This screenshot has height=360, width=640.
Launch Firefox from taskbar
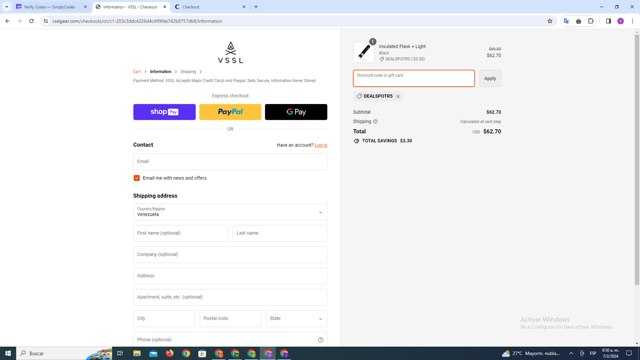click(x=169, y=353)
